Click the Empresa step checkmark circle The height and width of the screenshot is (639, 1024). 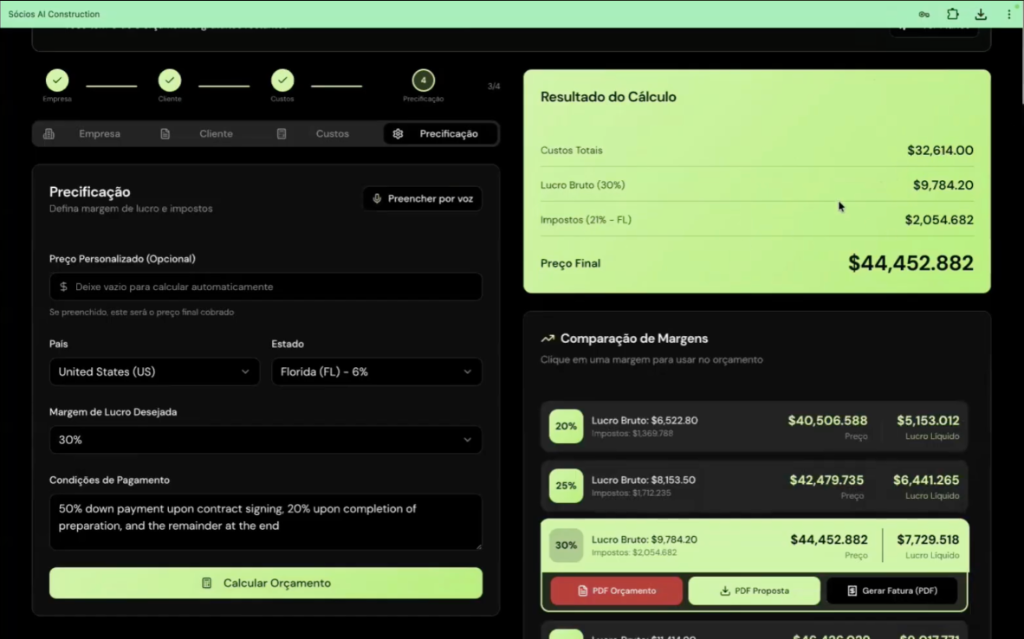pos(57,80)
